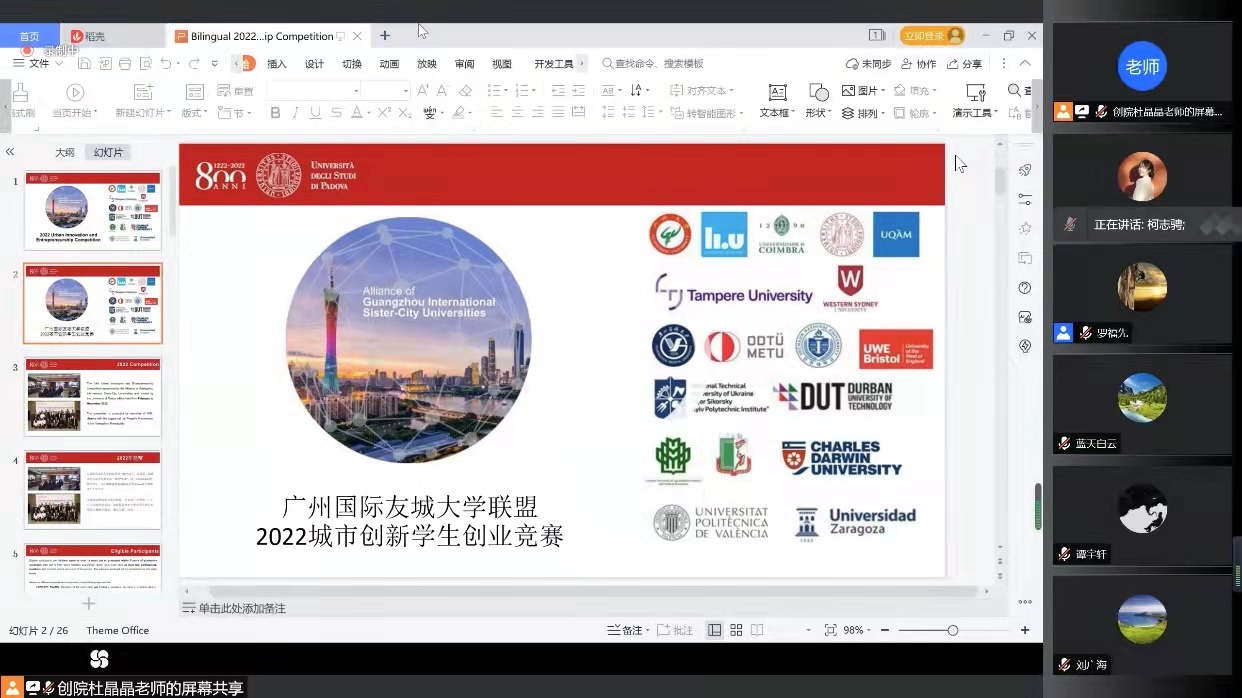Click the Print Preview icon

pyautogui.click(x=145, y=64)
